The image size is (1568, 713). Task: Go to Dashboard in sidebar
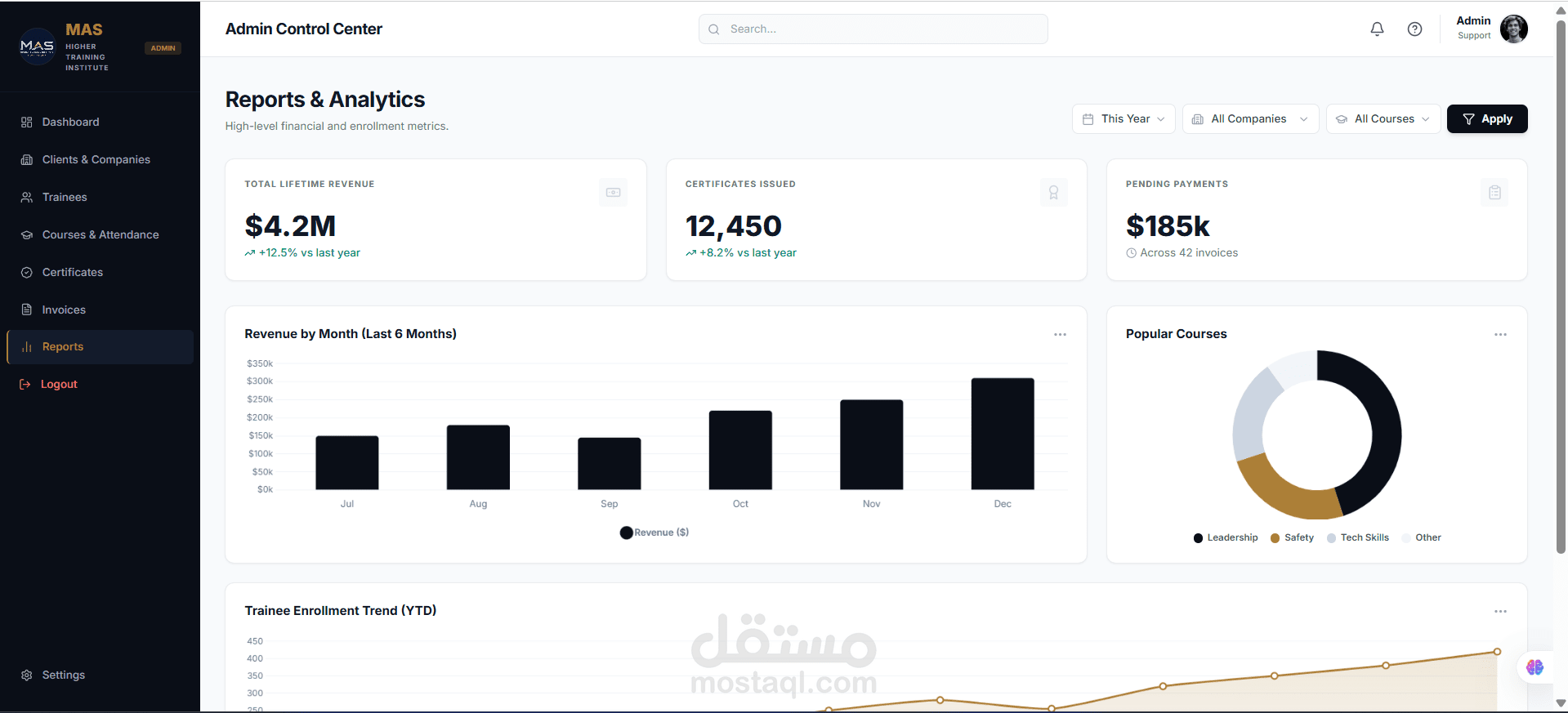tap(100, 122)
